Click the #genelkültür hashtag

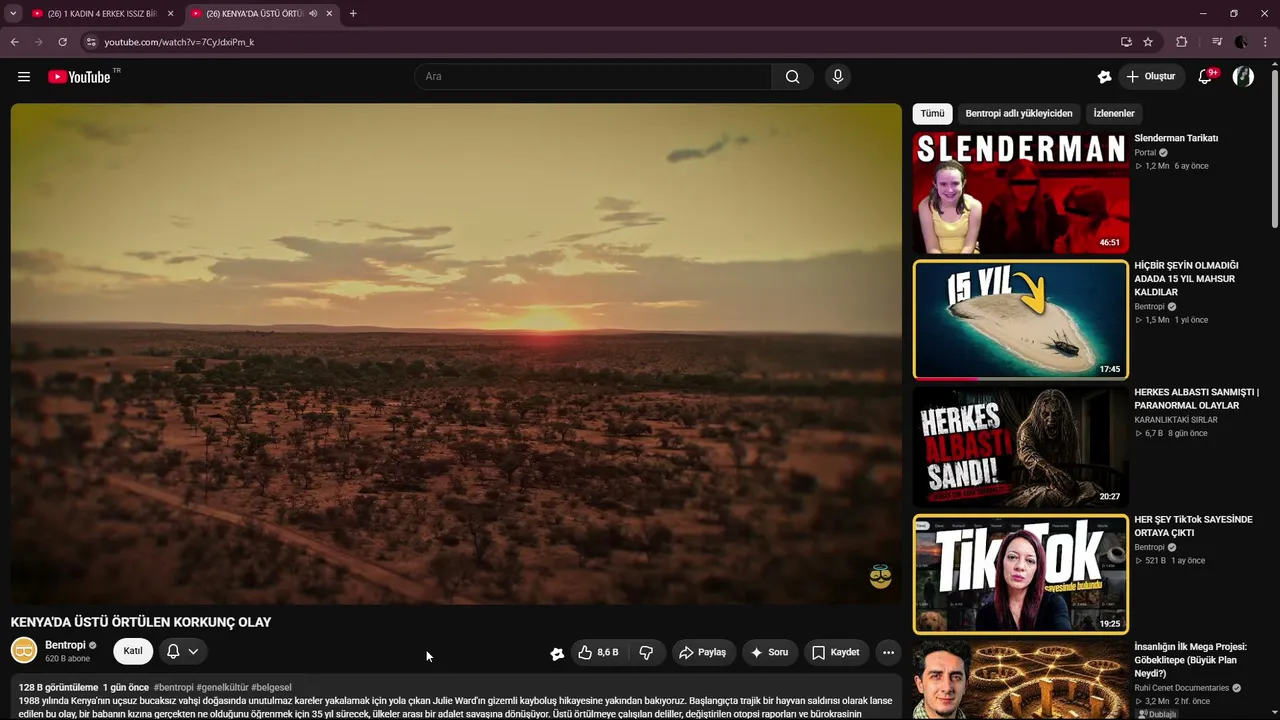pyautogui.click(x=222, y=688)
